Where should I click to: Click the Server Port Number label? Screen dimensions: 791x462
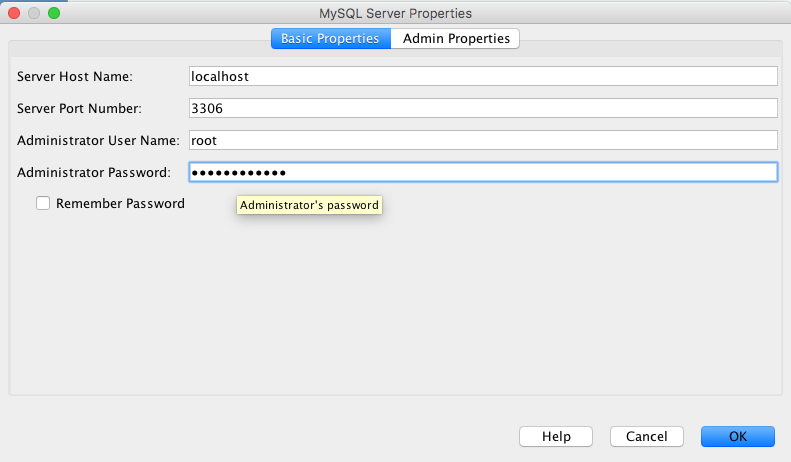(x=79, y=108)
